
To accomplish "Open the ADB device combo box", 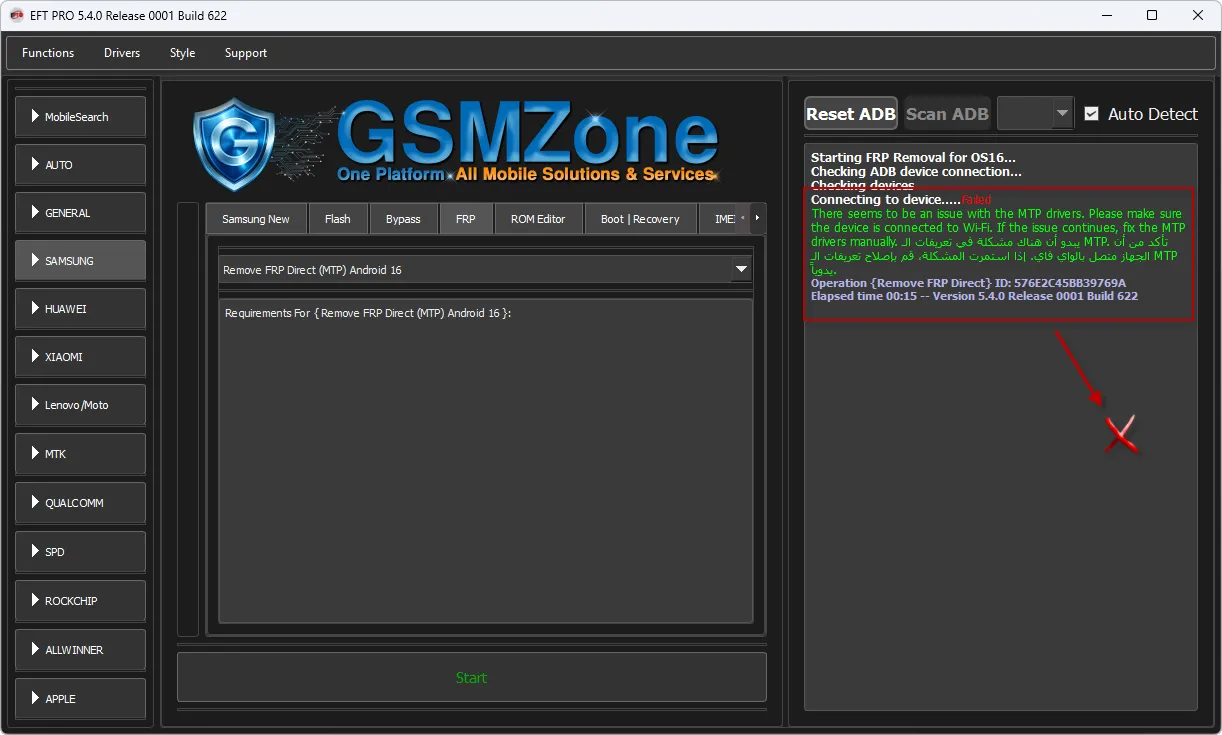I will click(1035, 114).
